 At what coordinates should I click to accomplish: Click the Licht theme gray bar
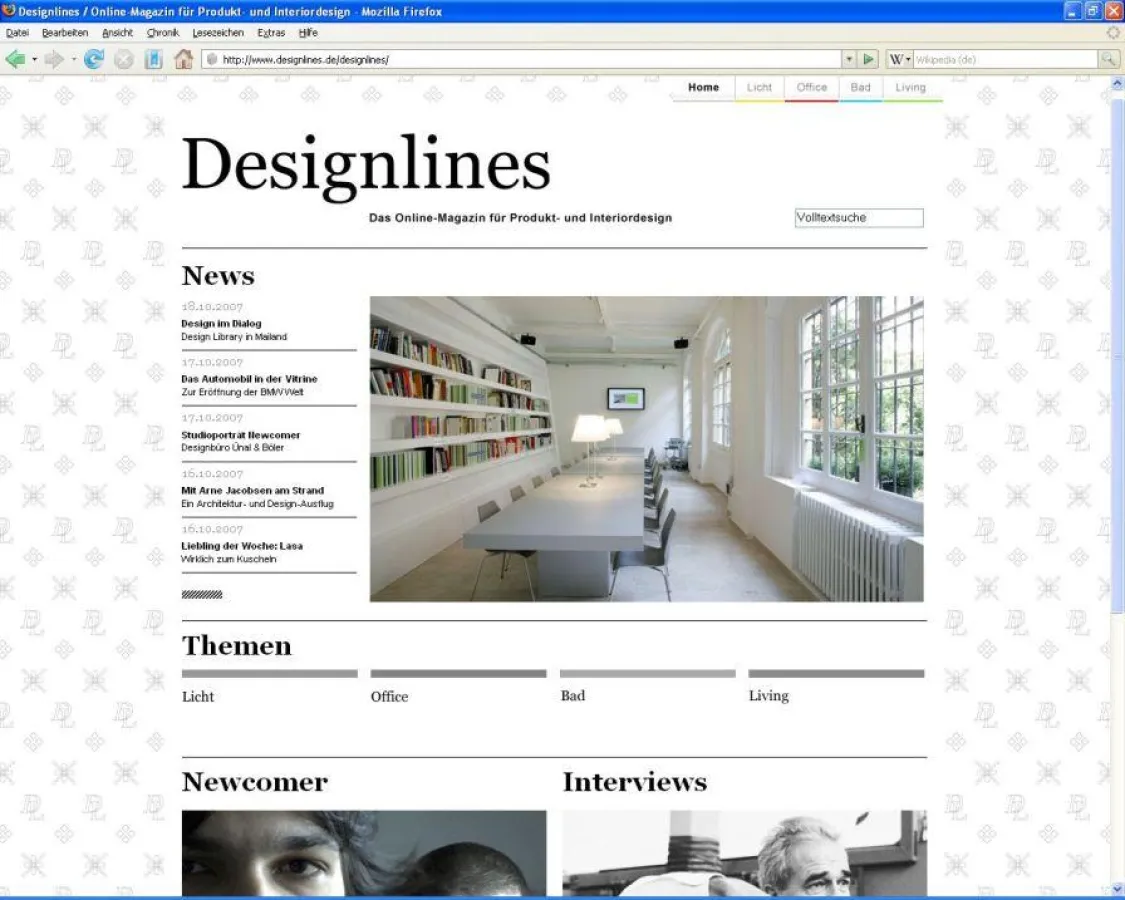point(269,674)
